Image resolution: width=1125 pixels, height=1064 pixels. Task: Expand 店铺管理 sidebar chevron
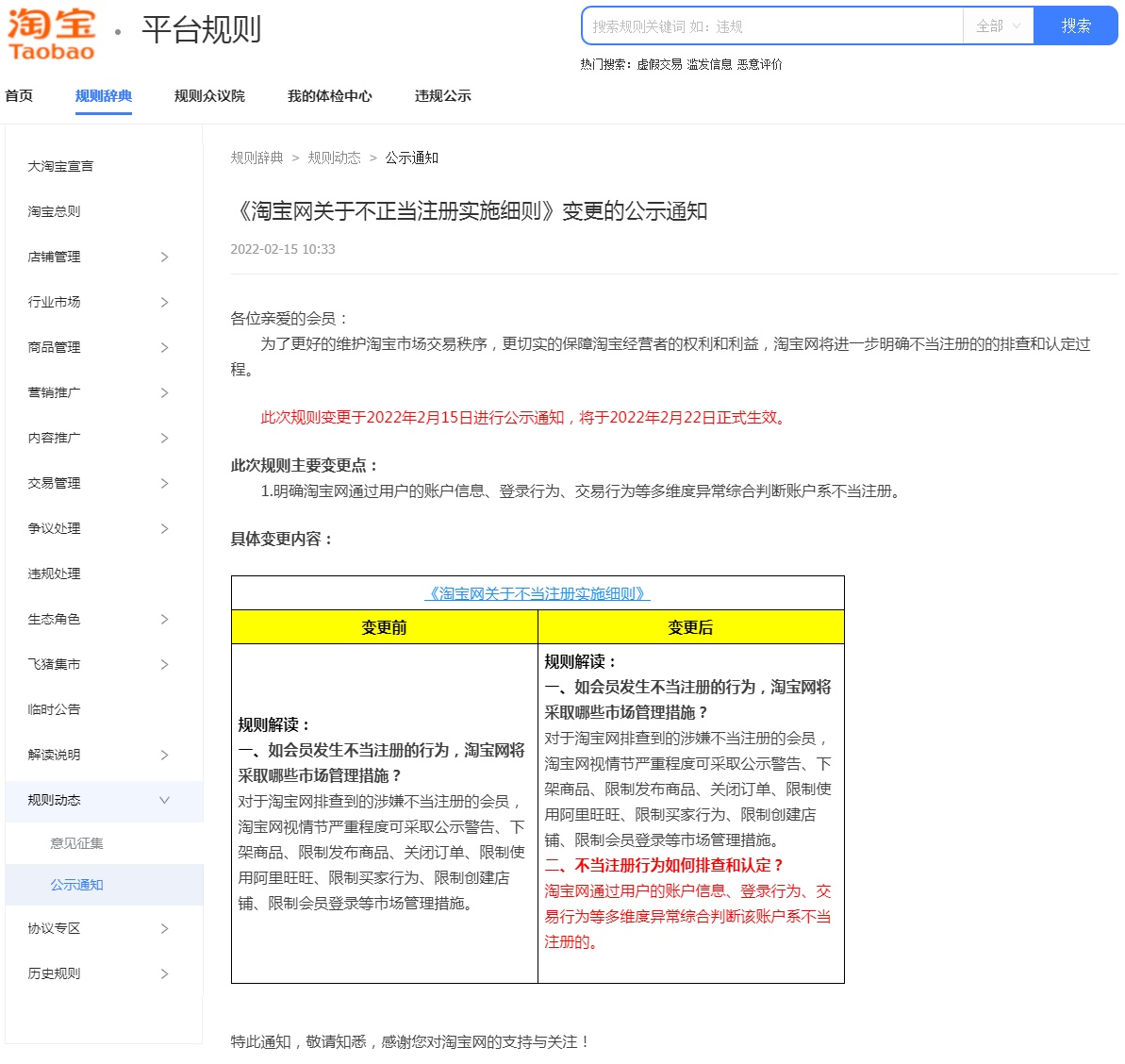[x=164, y=257]
